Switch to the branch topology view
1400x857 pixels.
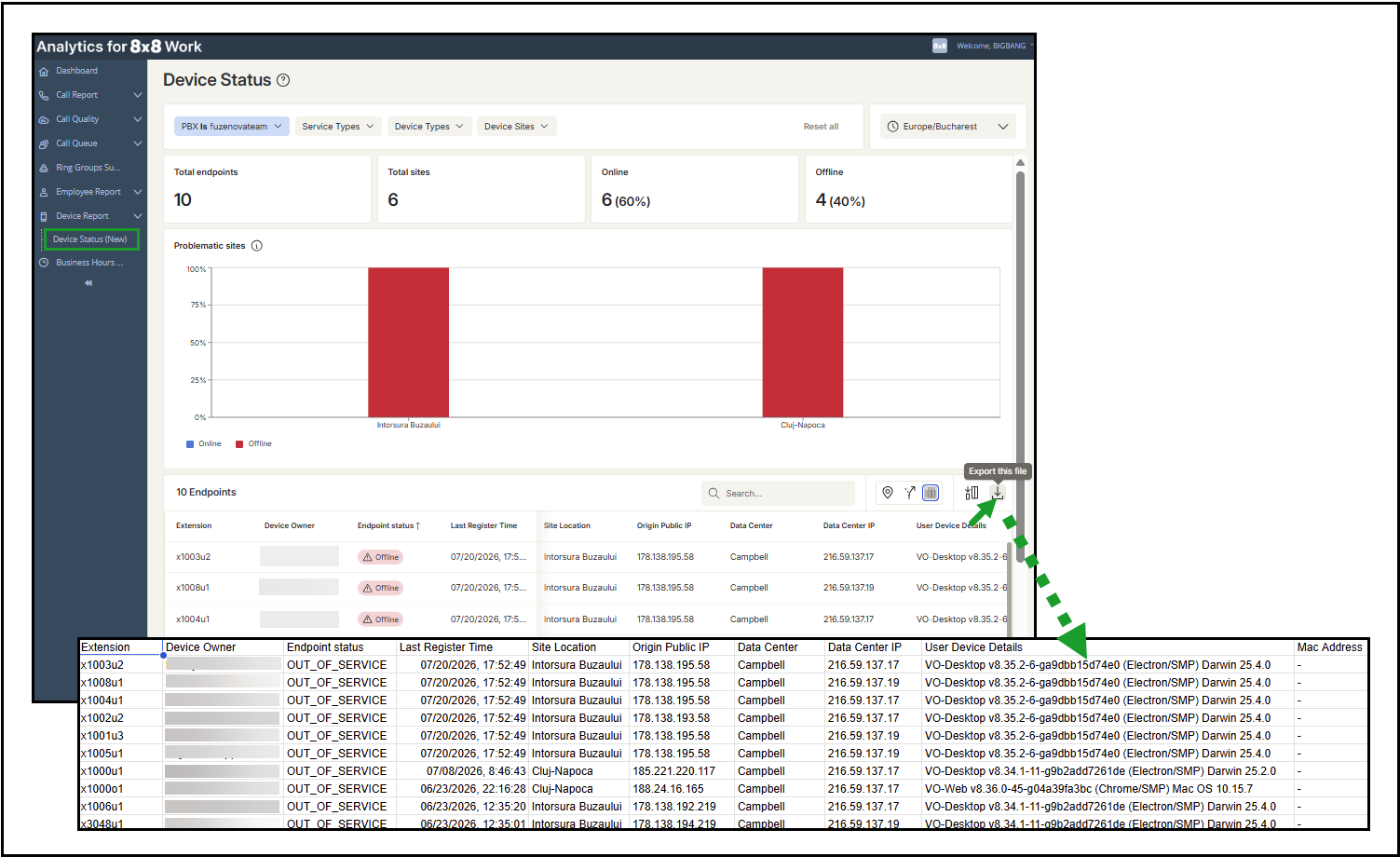tap(909, 493)
